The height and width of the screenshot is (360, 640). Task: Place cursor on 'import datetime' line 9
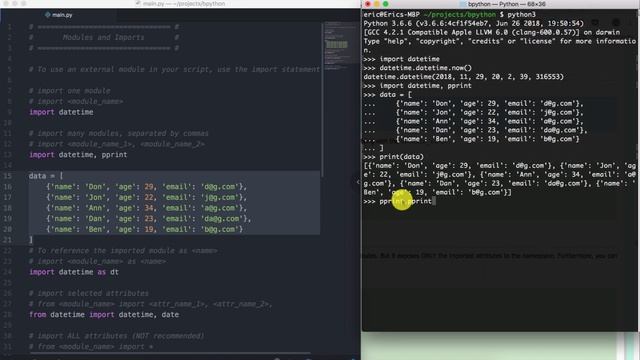61,112
